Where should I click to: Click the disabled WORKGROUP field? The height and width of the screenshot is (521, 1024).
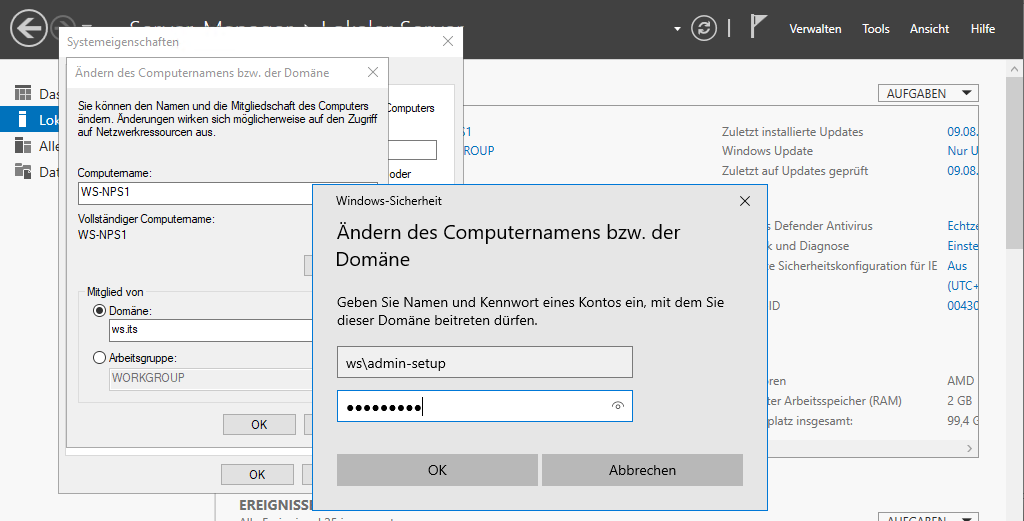pos(211,378)
